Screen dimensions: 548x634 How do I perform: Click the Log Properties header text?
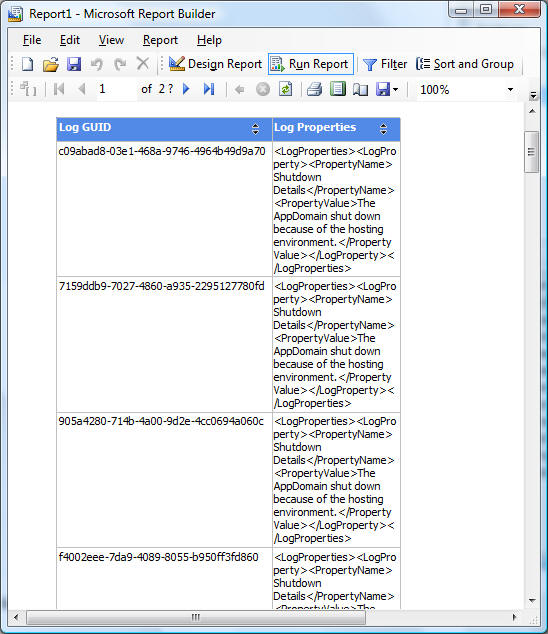[x=315, y=127]
